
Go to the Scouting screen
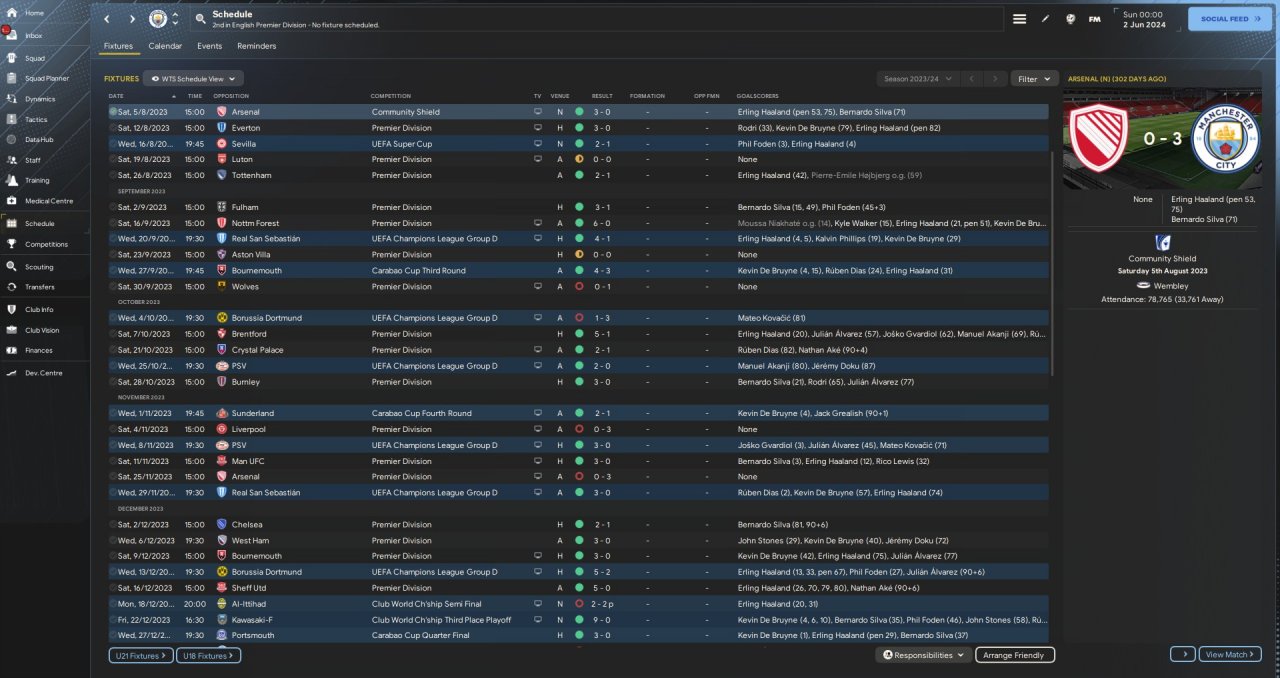coord(39,267)
